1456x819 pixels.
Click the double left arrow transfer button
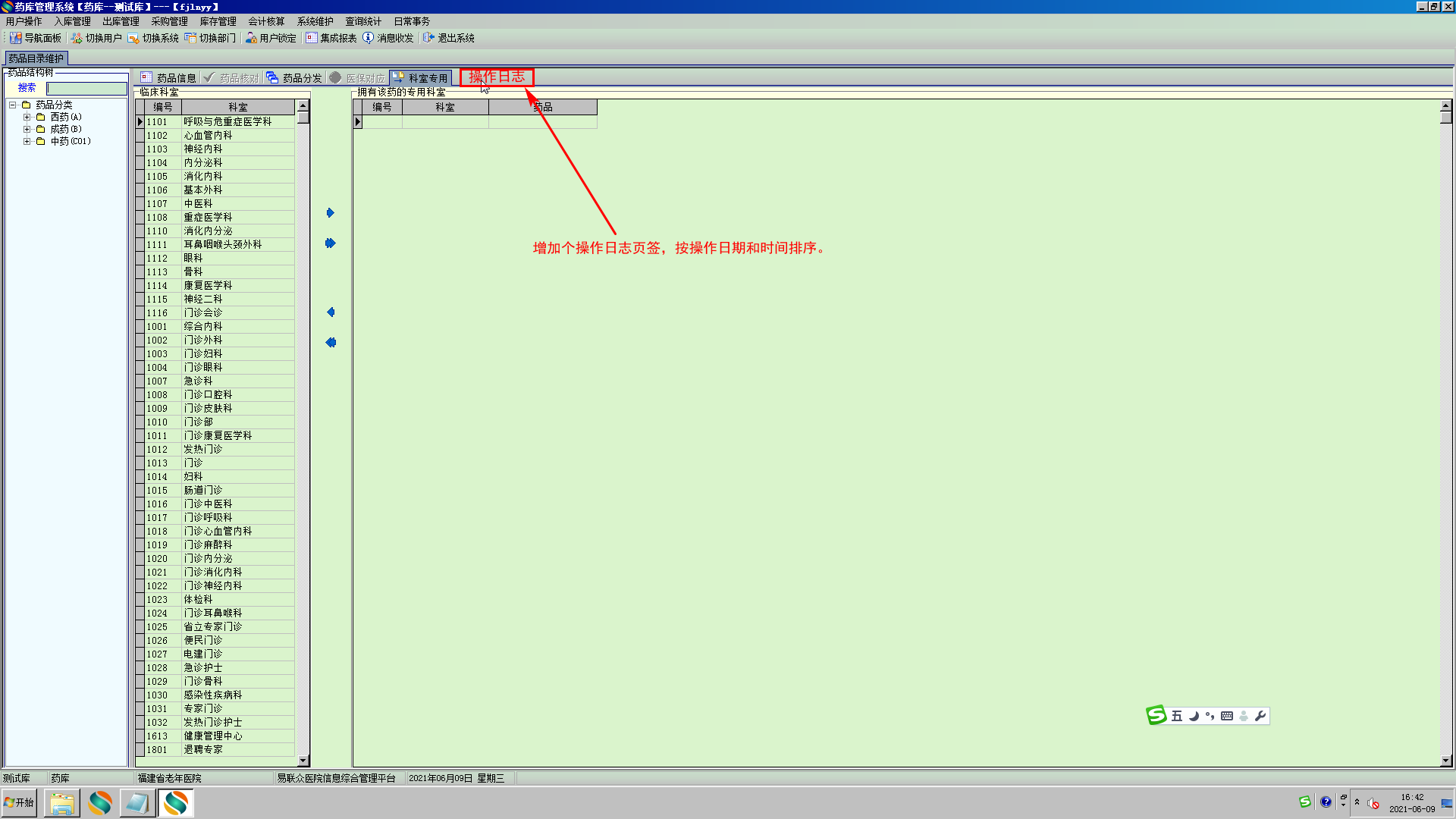click(331, 343)
